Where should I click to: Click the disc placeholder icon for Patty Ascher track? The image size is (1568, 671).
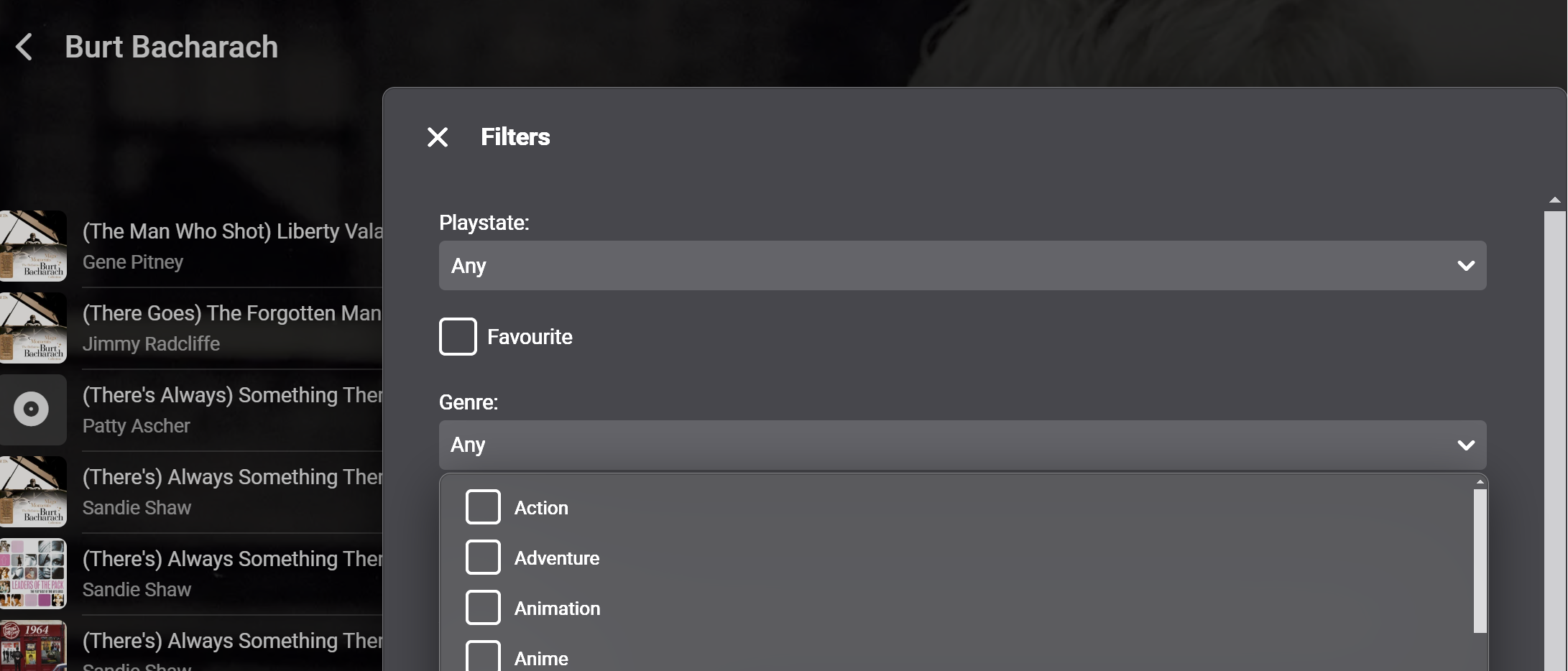[x=32, y=409]
